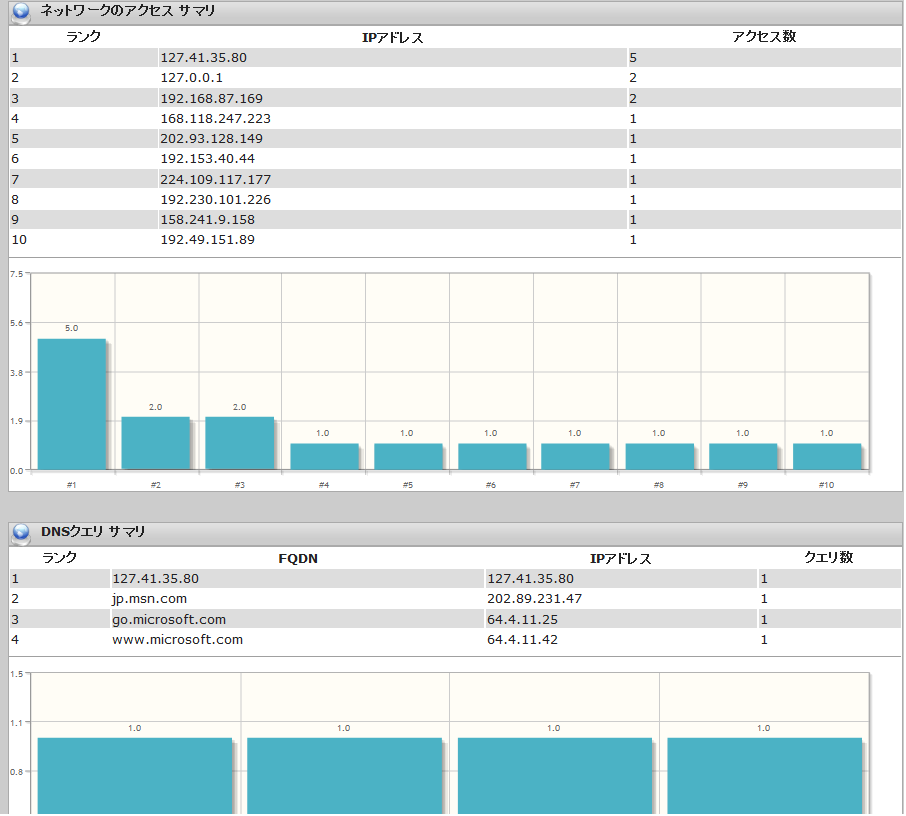Click the tallest bar labeled 5.0 in the access chart
906x816 pixels.
pos(71,405)
